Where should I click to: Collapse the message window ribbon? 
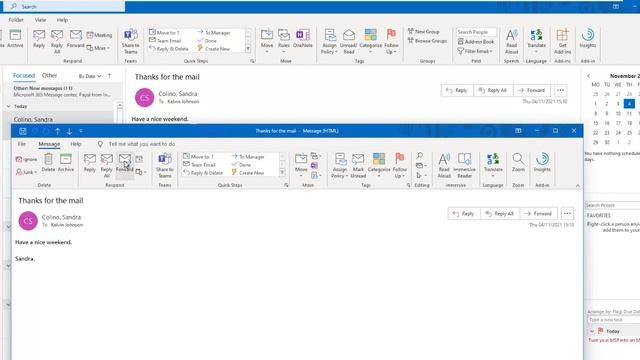pos(578,186)
